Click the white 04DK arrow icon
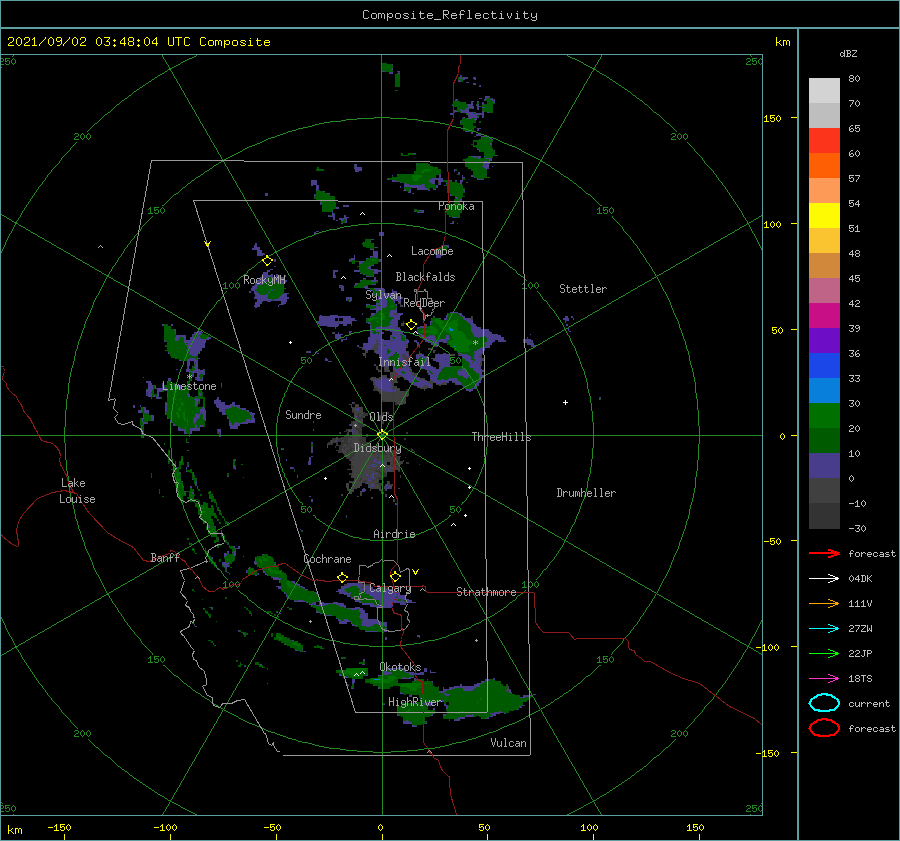This screenshot has width=900, height=841. click(x=824, y=578)
